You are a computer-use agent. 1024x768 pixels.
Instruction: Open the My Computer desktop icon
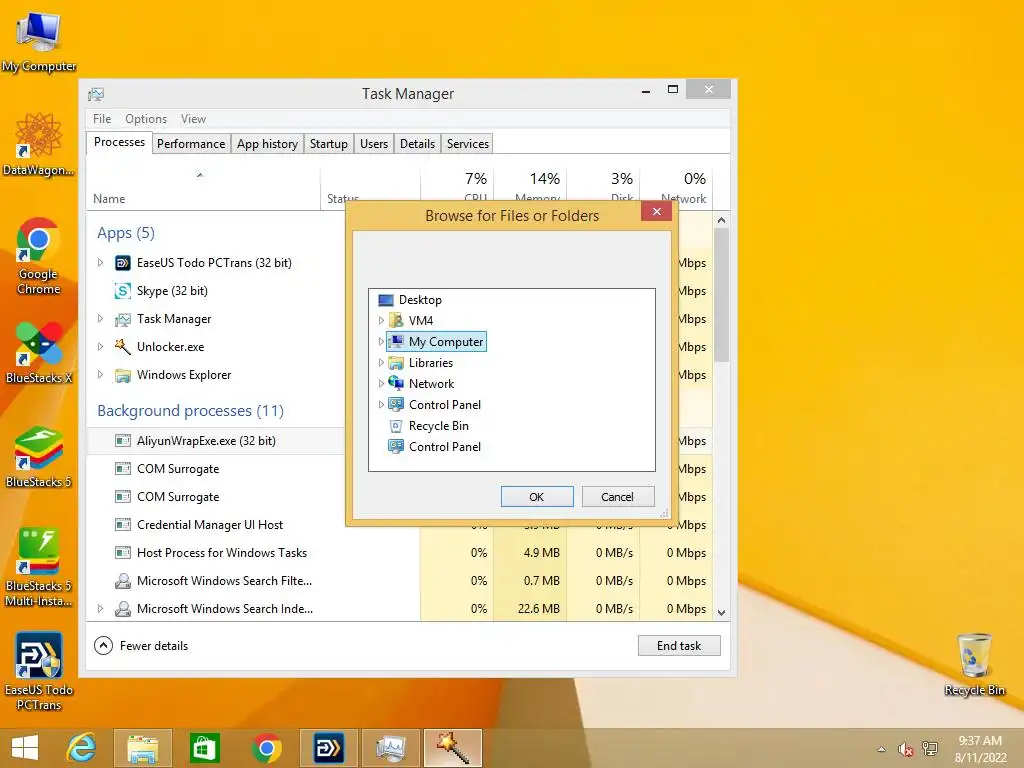point(39,40)
